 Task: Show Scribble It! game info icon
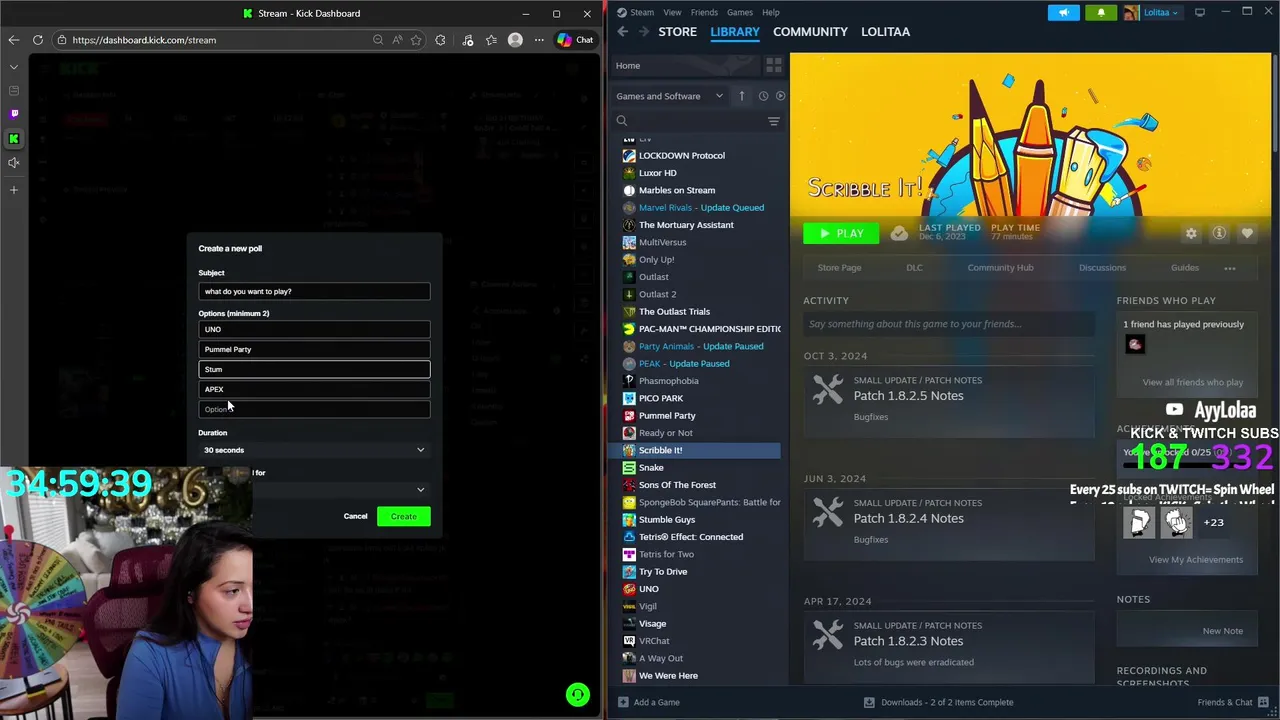(1219, 233)
